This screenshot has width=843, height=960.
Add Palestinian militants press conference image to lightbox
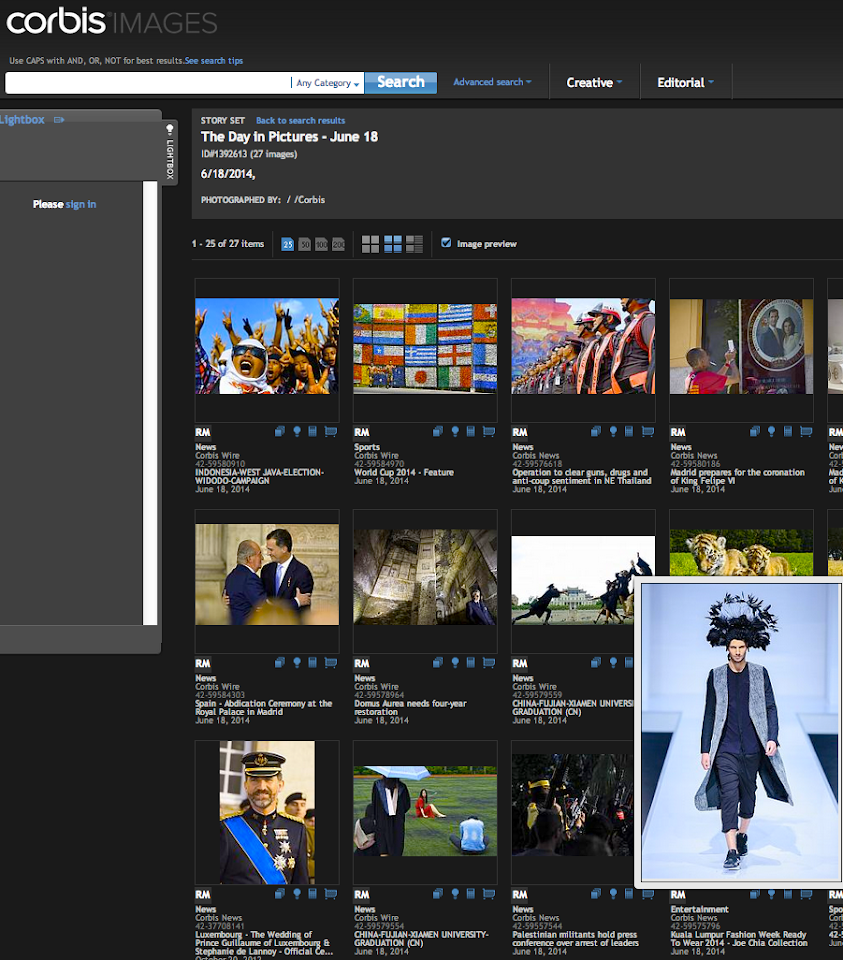point(613,894)
